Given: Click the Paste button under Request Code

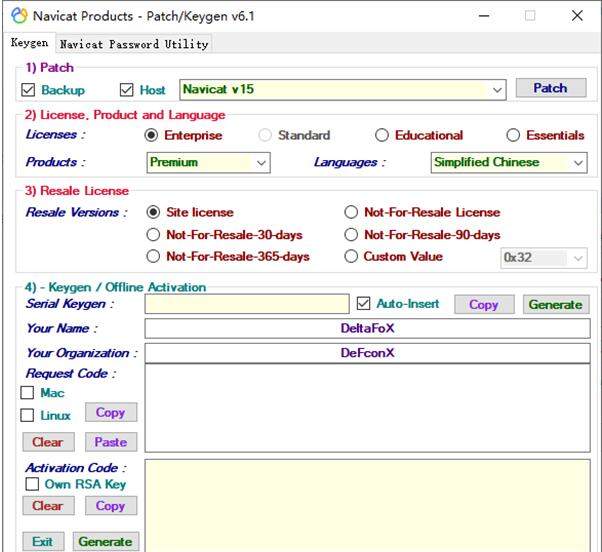Looking at the screenshot, I should point(110,442).
